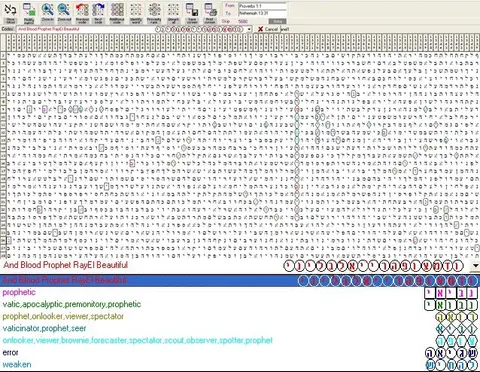
Task: Select the 'prophetic' purple list row
Action: [240, 292]
